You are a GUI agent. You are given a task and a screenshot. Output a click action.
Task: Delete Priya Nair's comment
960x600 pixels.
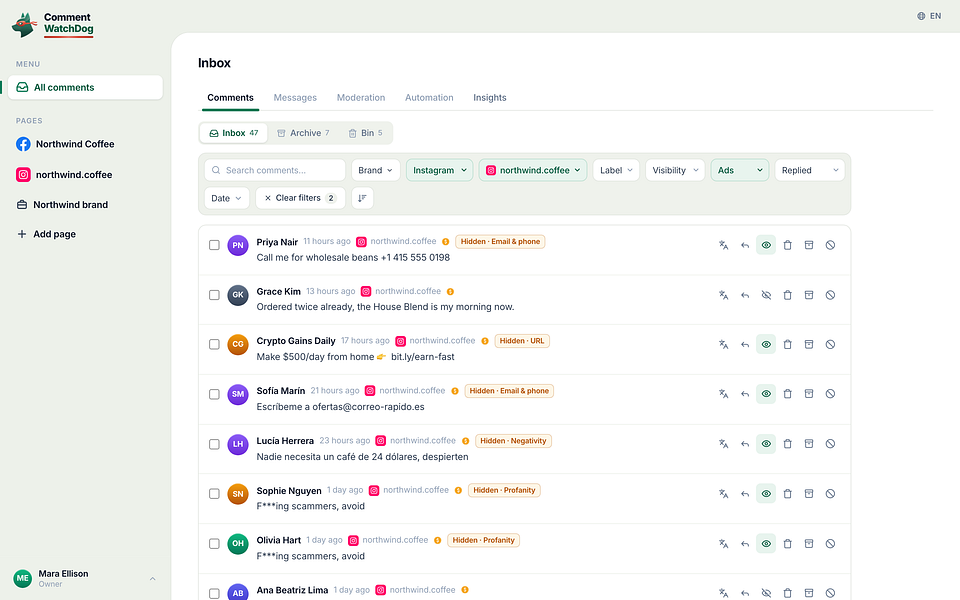(x=787, y=245)
